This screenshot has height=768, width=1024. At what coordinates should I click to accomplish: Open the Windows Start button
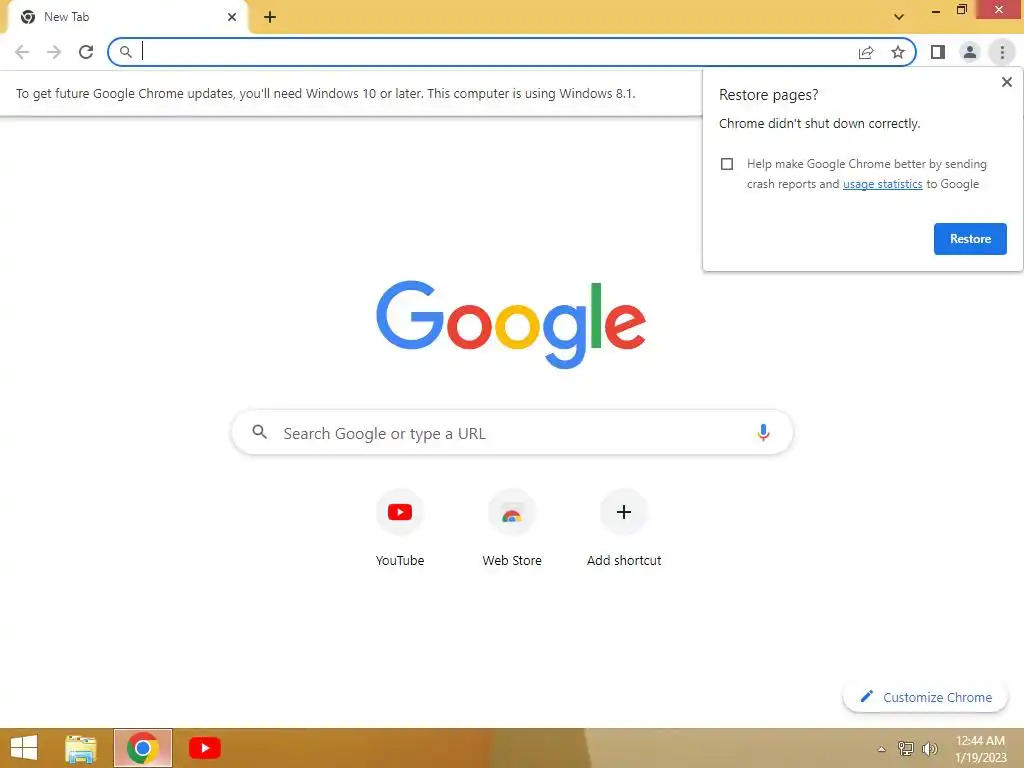pos(24,748)
